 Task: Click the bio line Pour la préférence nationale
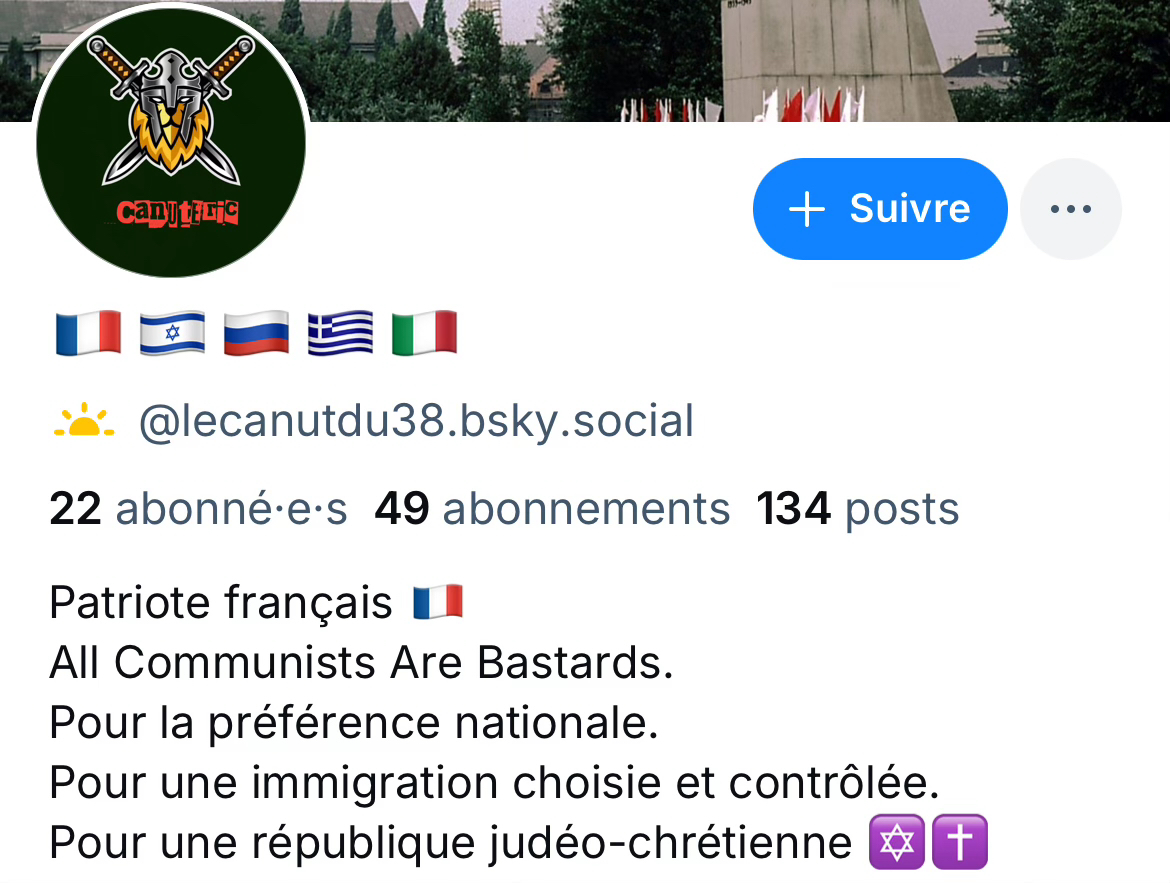click(354, 723)
